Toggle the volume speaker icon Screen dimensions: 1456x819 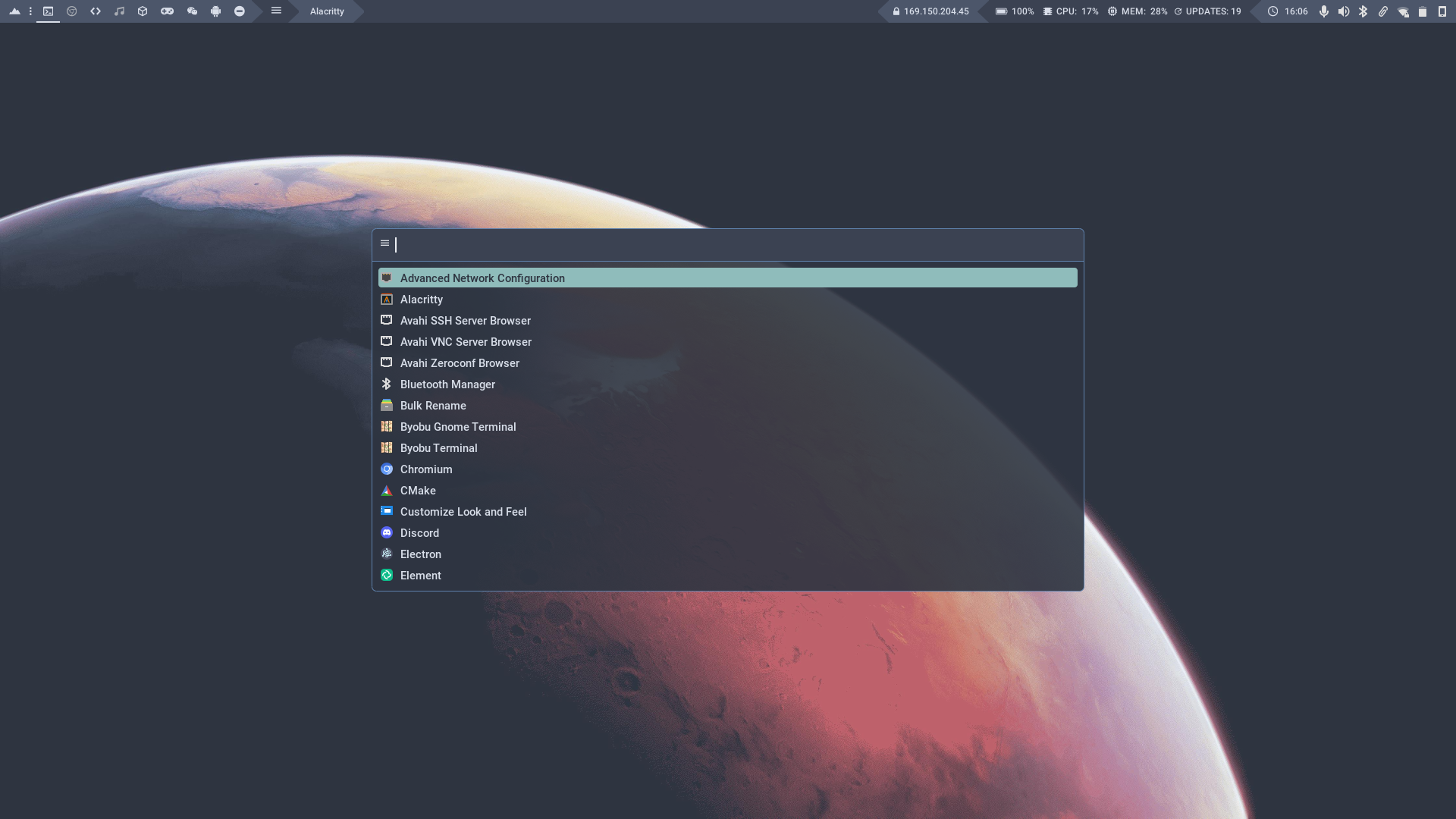point(1343,11)
